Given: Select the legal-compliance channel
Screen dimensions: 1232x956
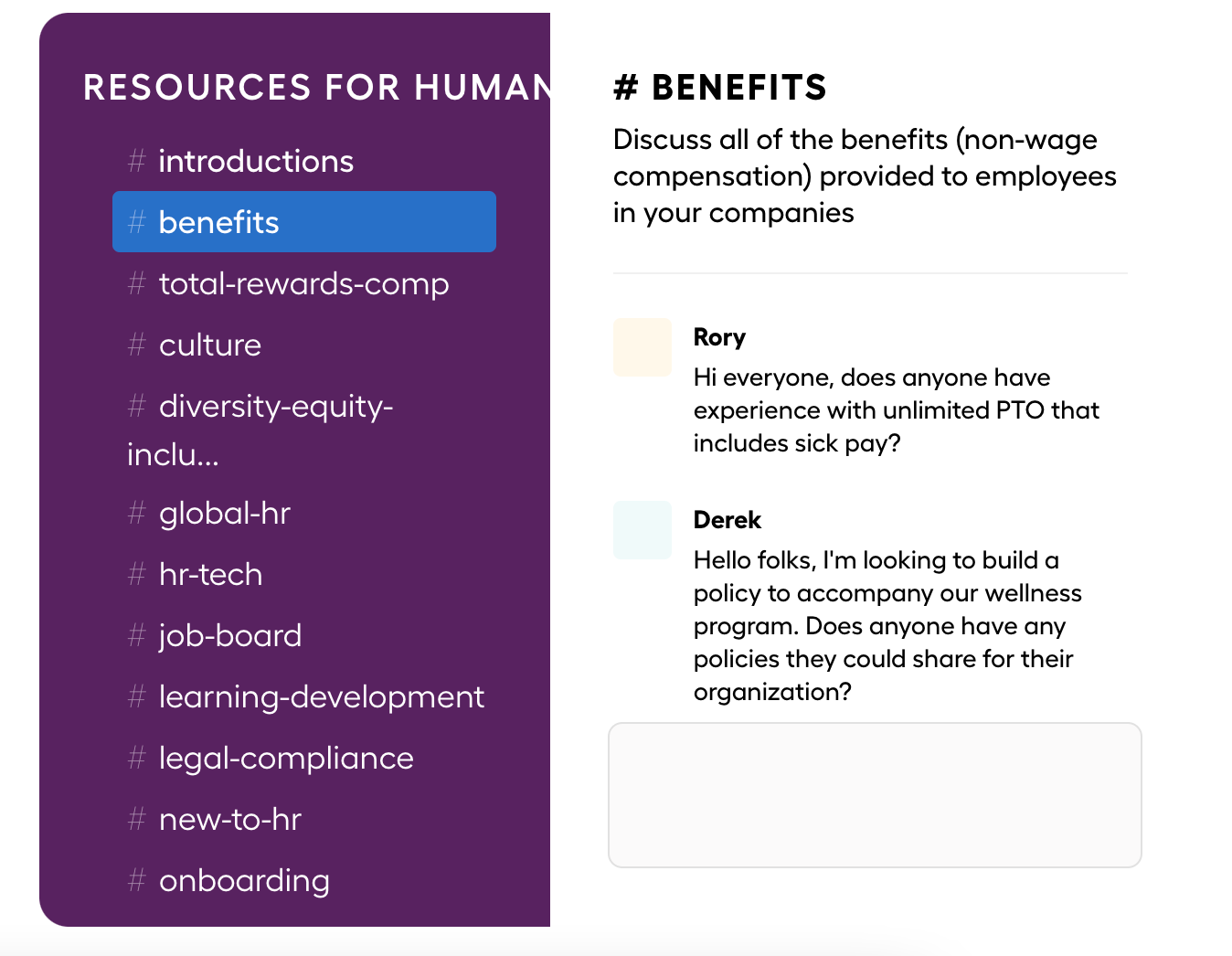Looking at the screenshot, I should pyautogui.click(x=285, y=759).
